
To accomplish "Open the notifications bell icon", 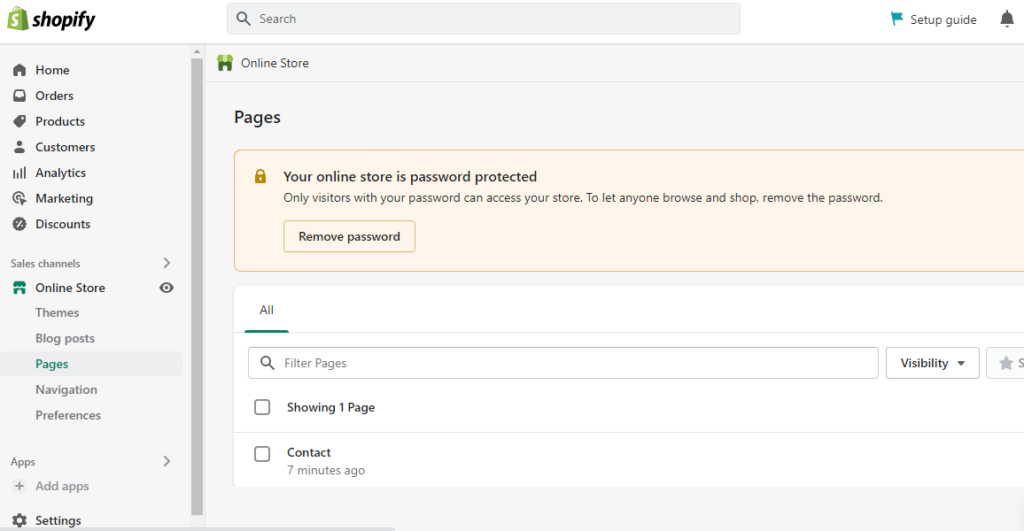I will [1006, 19].
